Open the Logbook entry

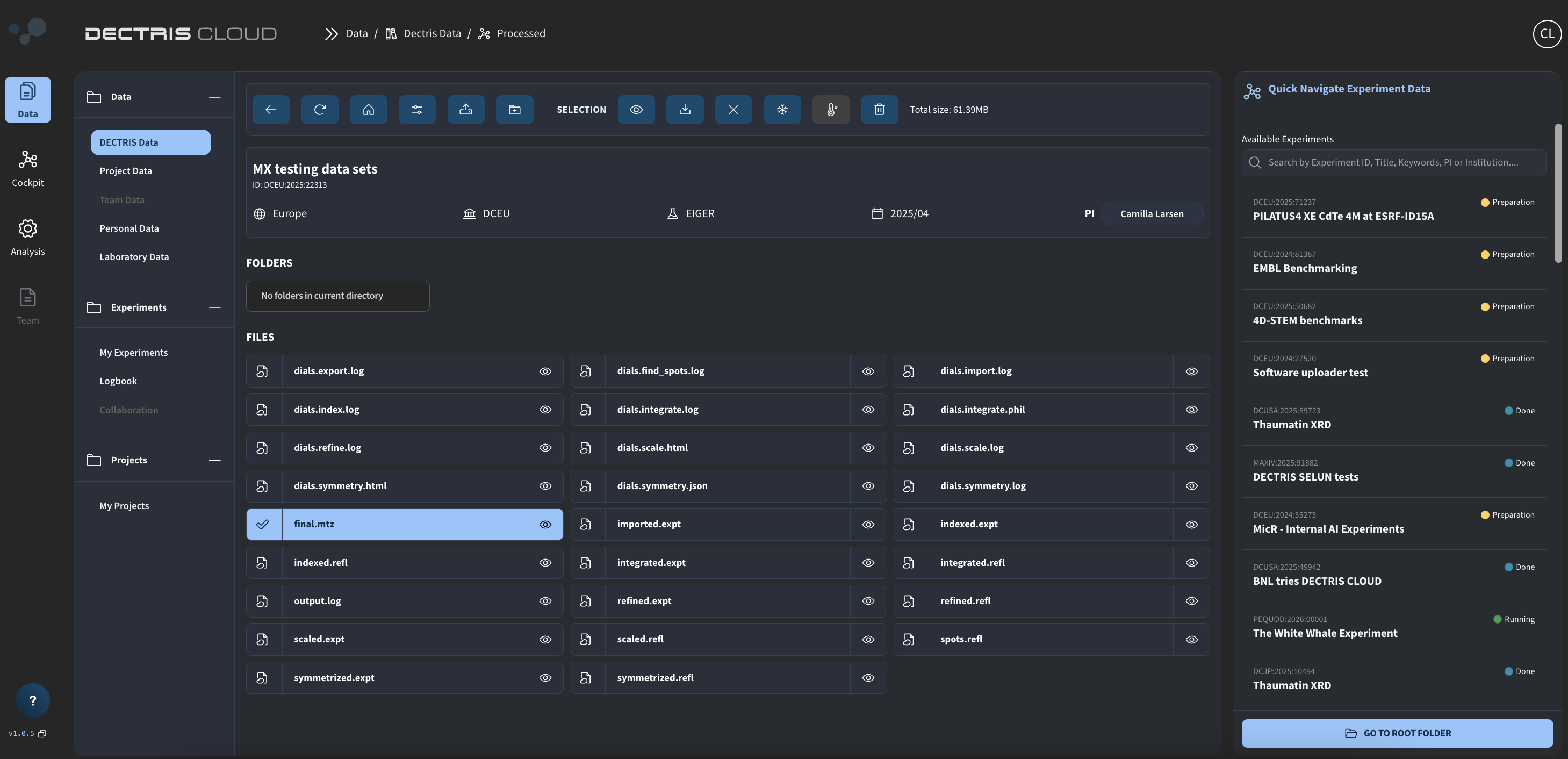pos(118,381)
